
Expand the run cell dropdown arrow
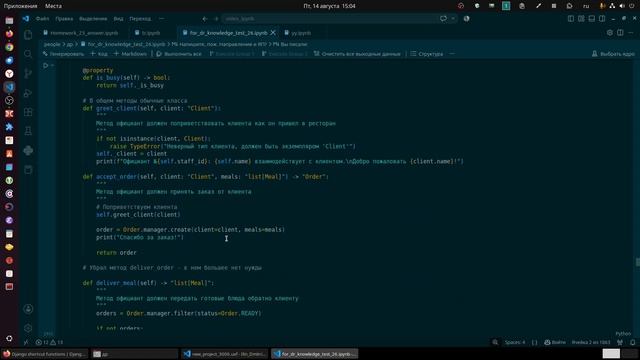point(53,65)
